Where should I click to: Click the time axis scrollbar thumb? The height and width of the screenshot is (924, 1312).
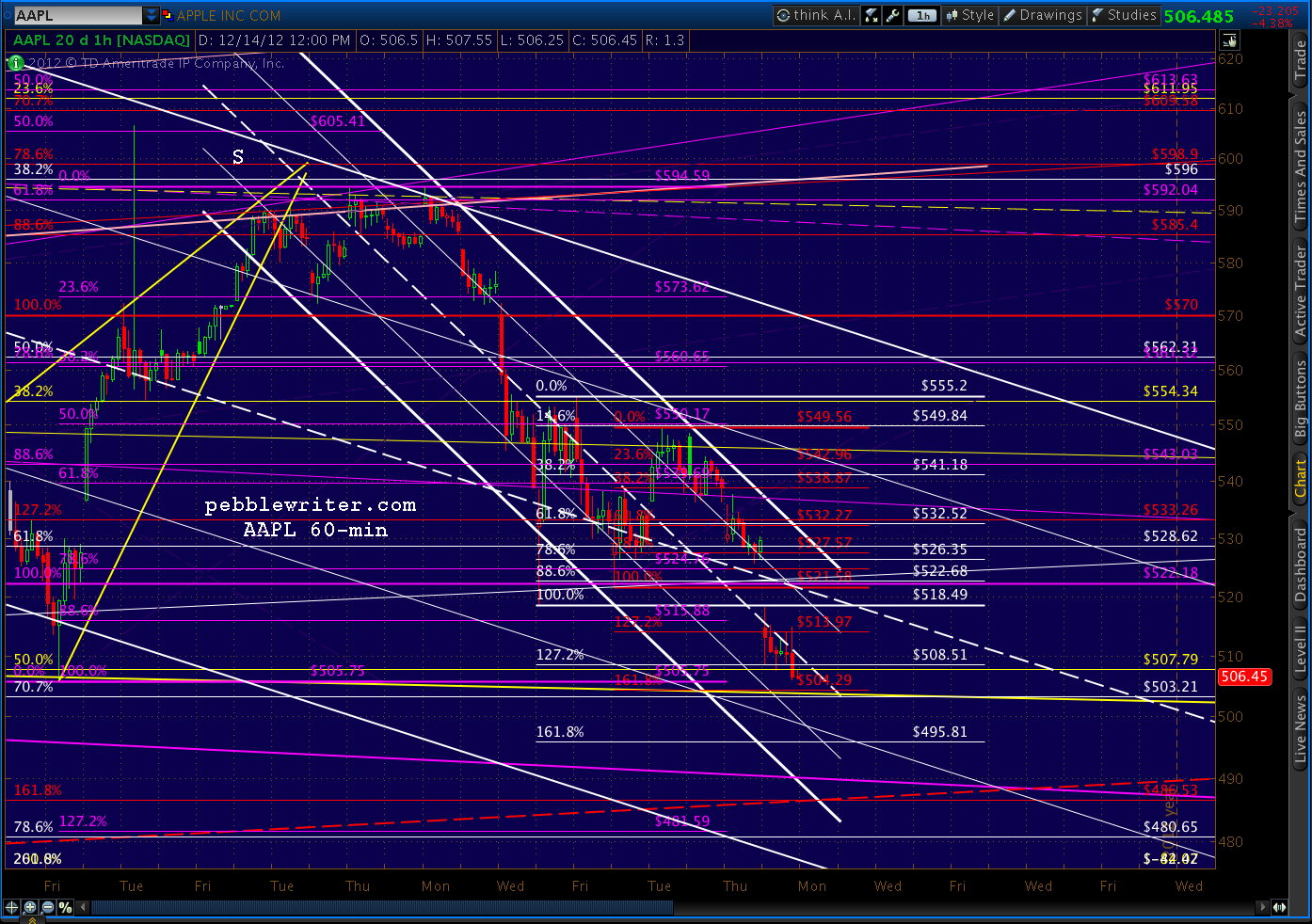382,907
